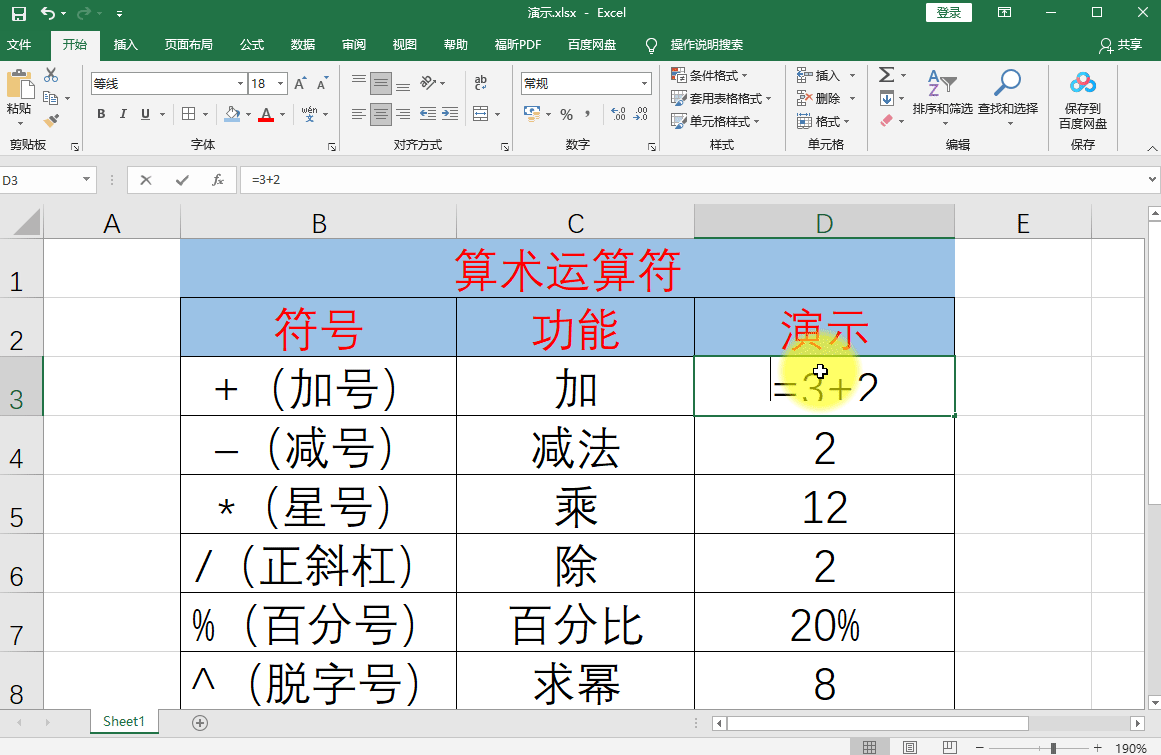Open 查找和选择 (Find & Select)

[x=1007, y=96]
